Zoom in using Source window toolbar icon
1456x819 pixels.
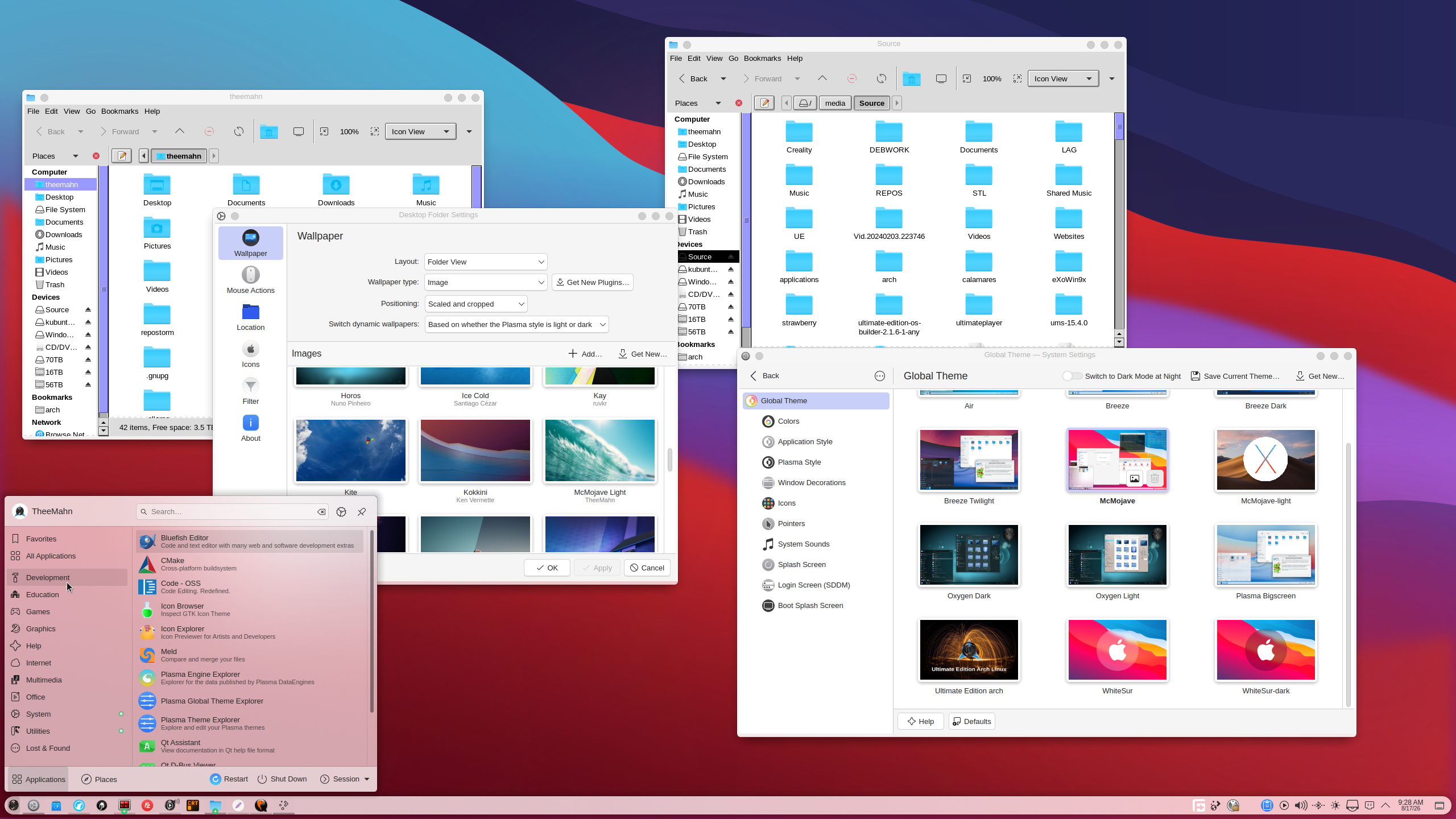click(1017, 78)
